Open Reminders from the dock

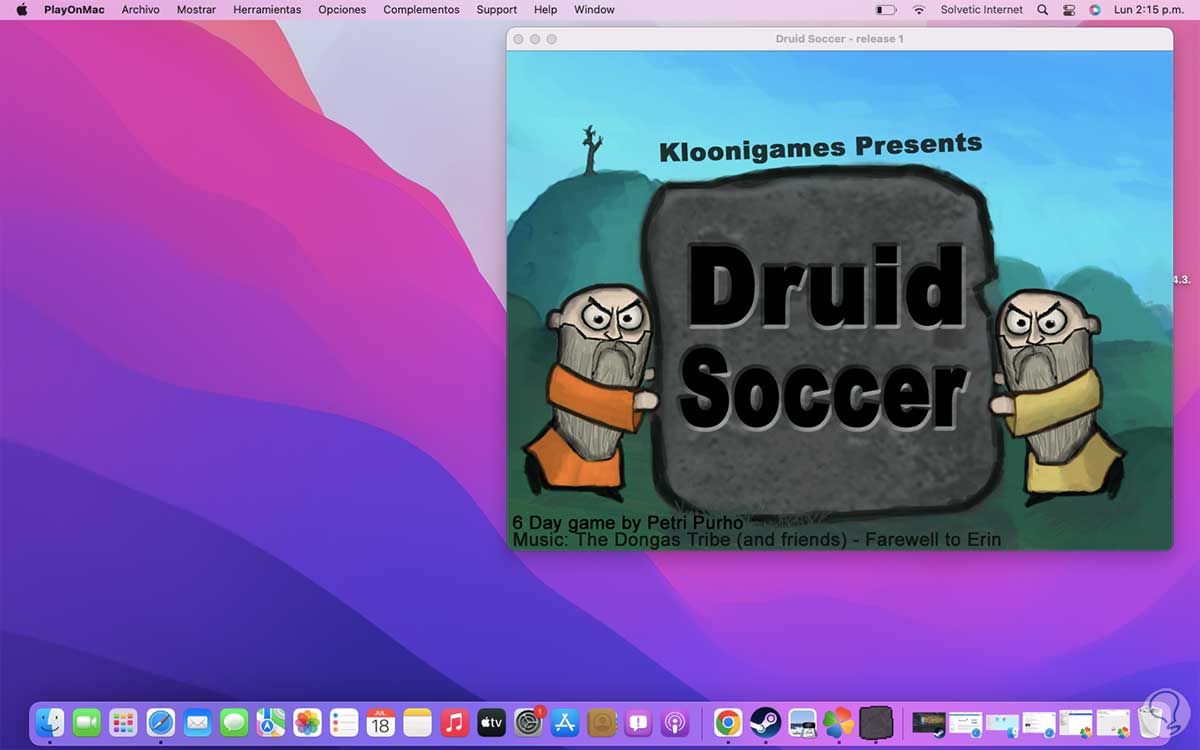pyautogui.click(x=344, y=722)
